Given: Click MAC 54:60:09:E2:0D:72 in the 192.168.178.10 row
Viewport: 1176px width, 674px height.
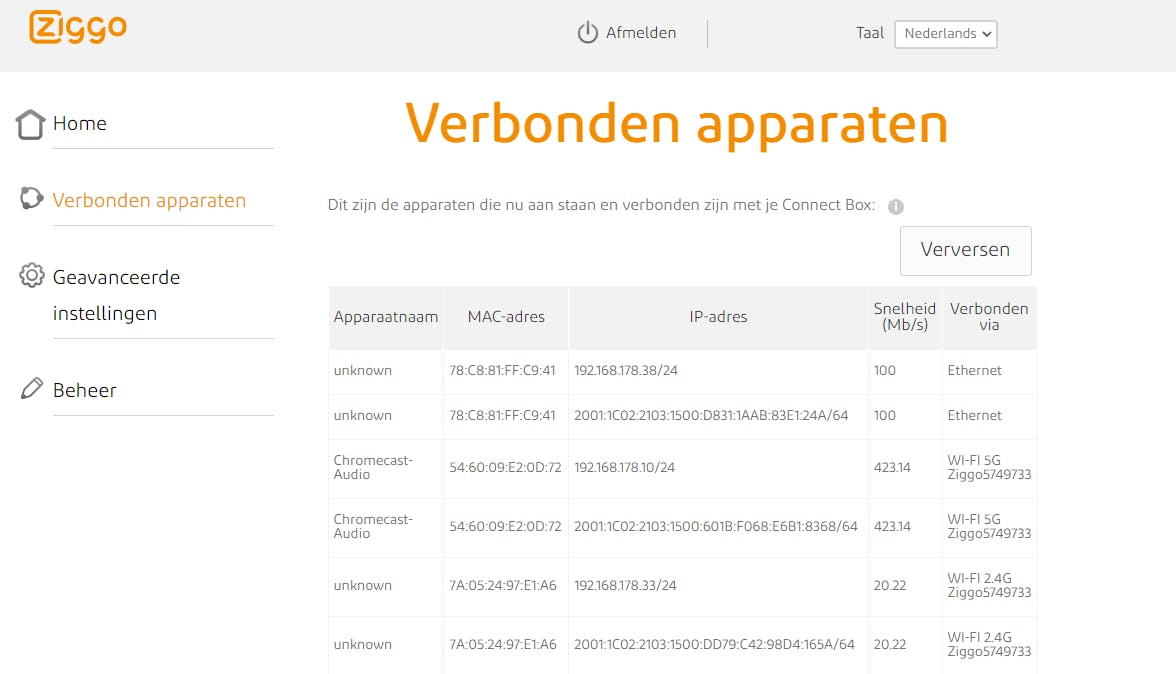Looking at the screenshot, I should 505,468.
